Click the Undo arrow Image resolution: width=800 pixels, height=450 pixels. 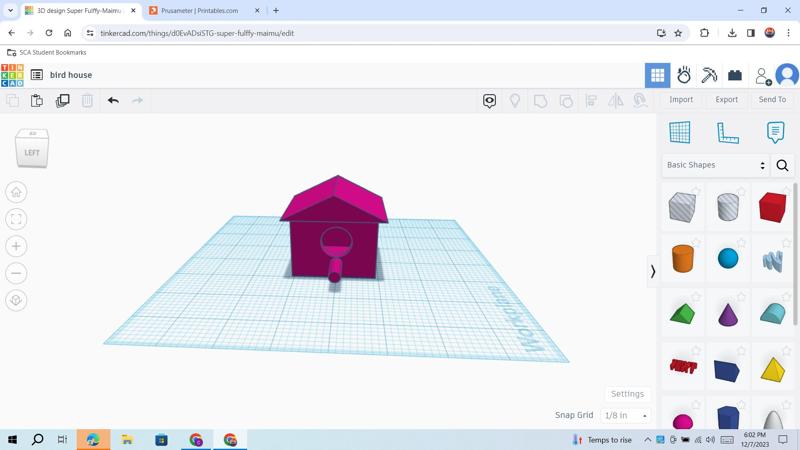pyautogui.click(x=113, y=100)
